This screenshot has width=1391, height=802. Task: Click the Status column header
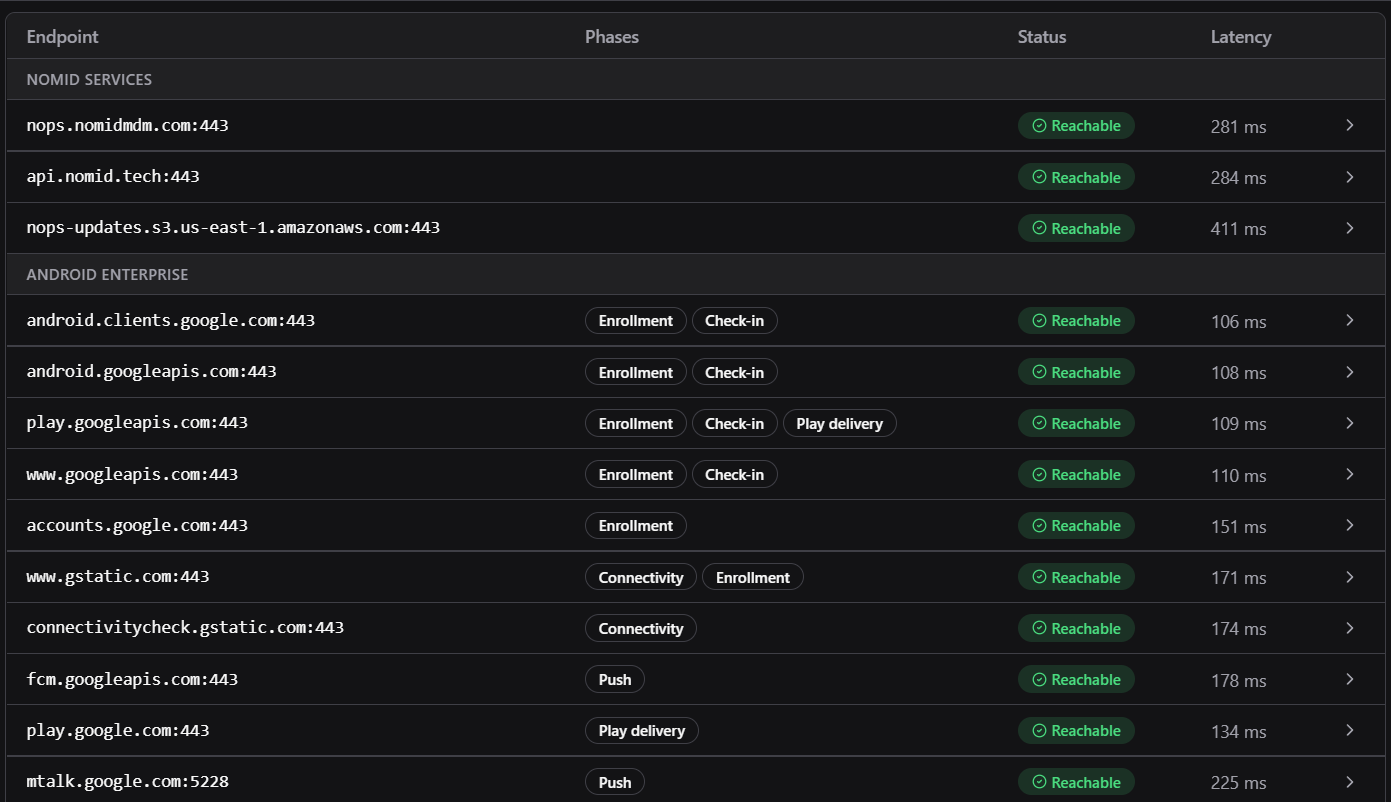[x=1042, y=37]
